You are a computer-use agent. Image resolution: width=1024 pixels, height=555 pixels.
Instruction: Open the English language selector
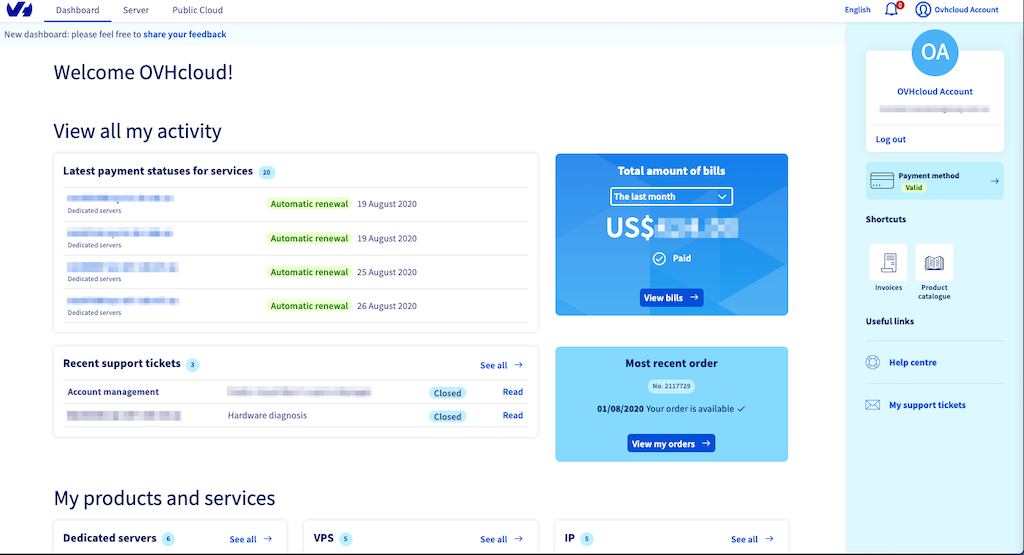click(857, 10)
